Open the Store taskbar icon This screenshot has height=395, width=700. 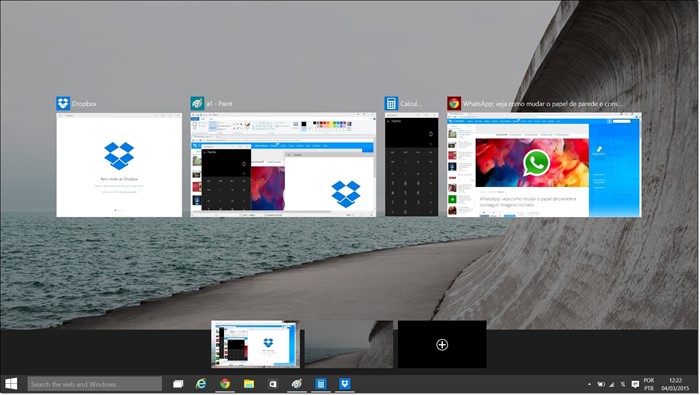click(x=272, y=384)
